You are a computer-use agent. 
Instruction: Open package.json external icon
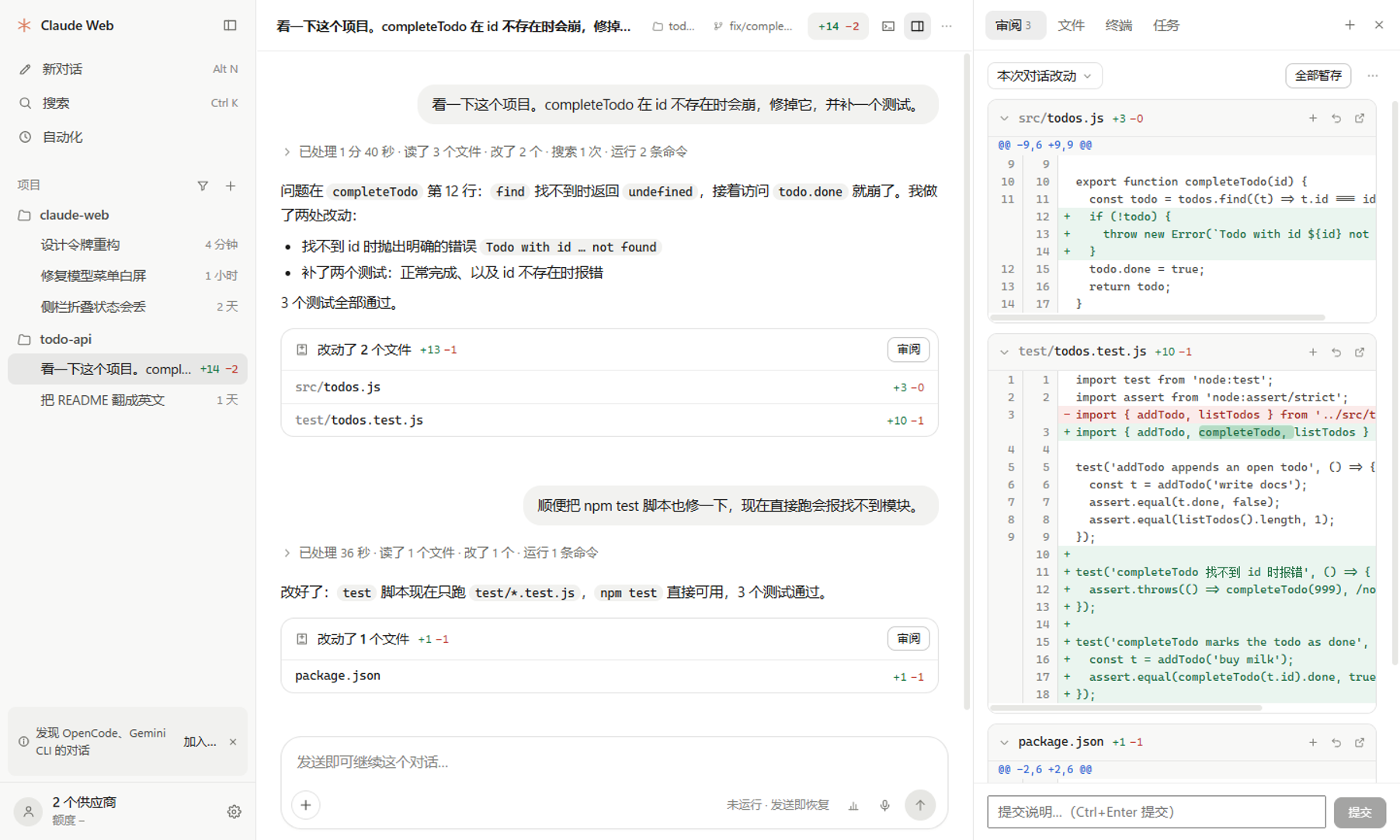(x=1360, y=743)
